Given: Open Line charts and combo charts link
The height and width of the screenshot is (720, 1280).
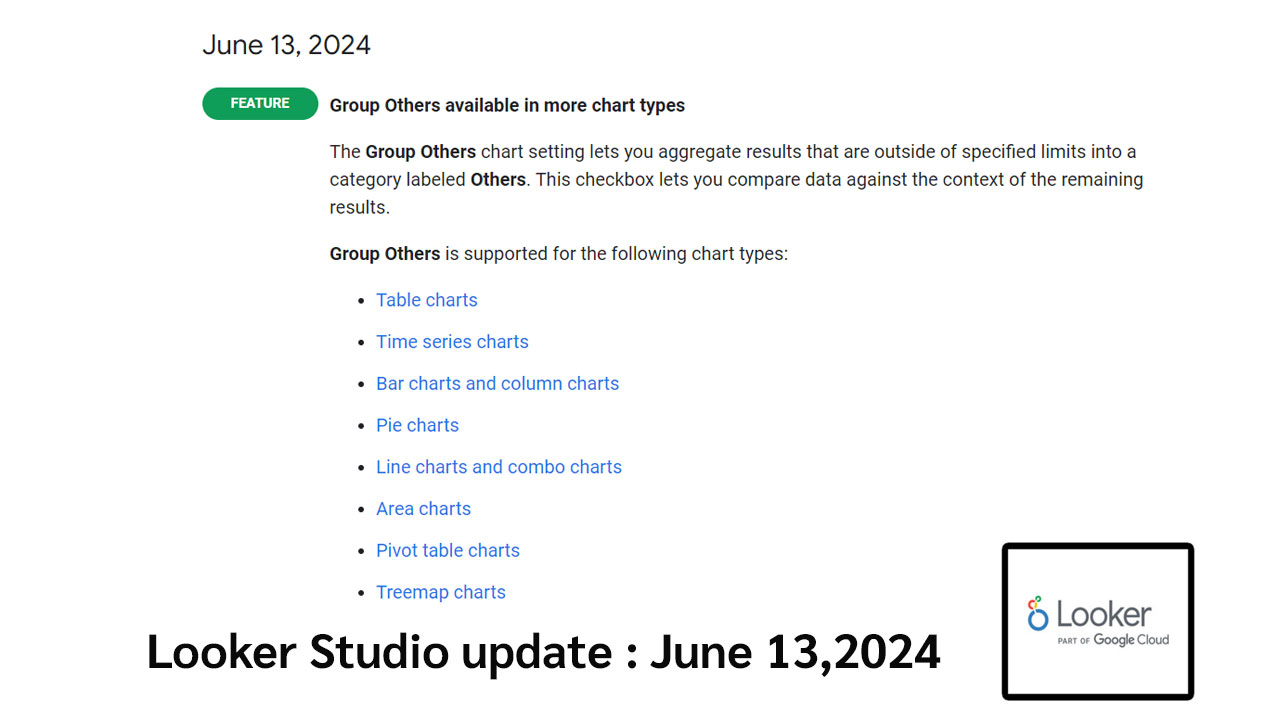Looking at the screenshot, I should [x=498, y=467].
